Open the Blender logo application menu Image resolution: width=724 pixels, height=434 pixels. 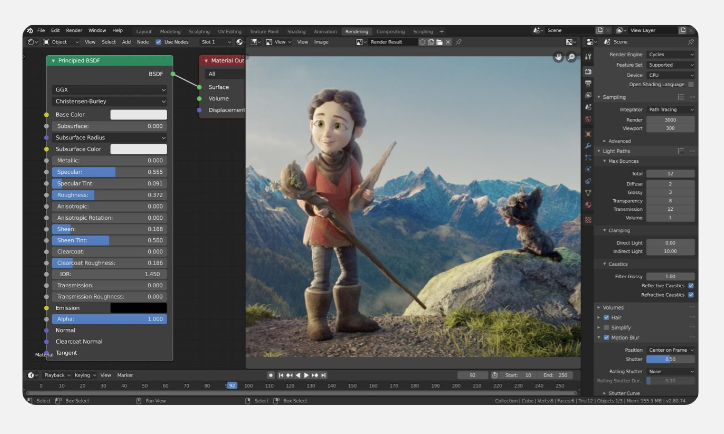[x=30, y=30]
